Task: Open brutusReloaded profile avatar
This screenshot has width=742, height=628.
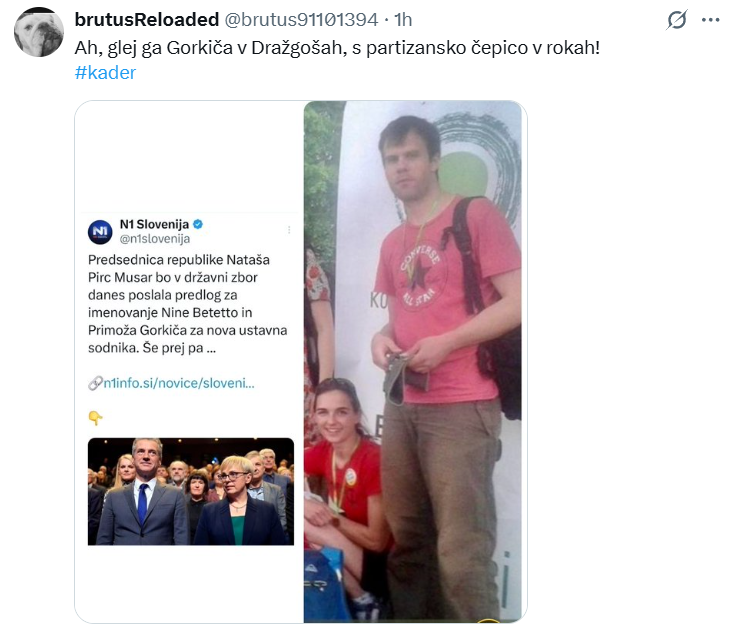Action: point(39,32)
